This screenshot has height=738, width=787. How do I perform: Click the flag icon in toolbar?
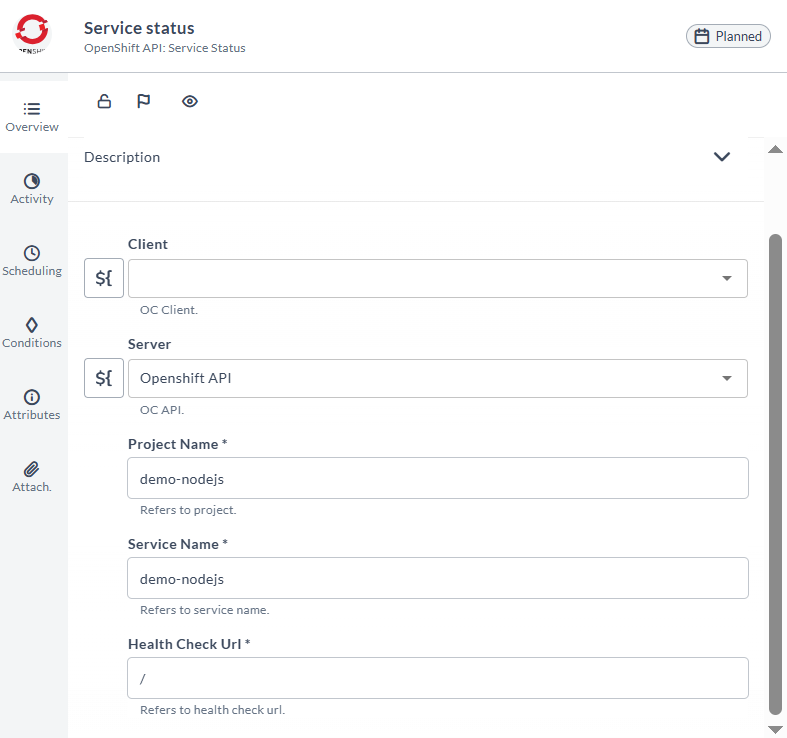pyautogui.click(x=144, y=101)
